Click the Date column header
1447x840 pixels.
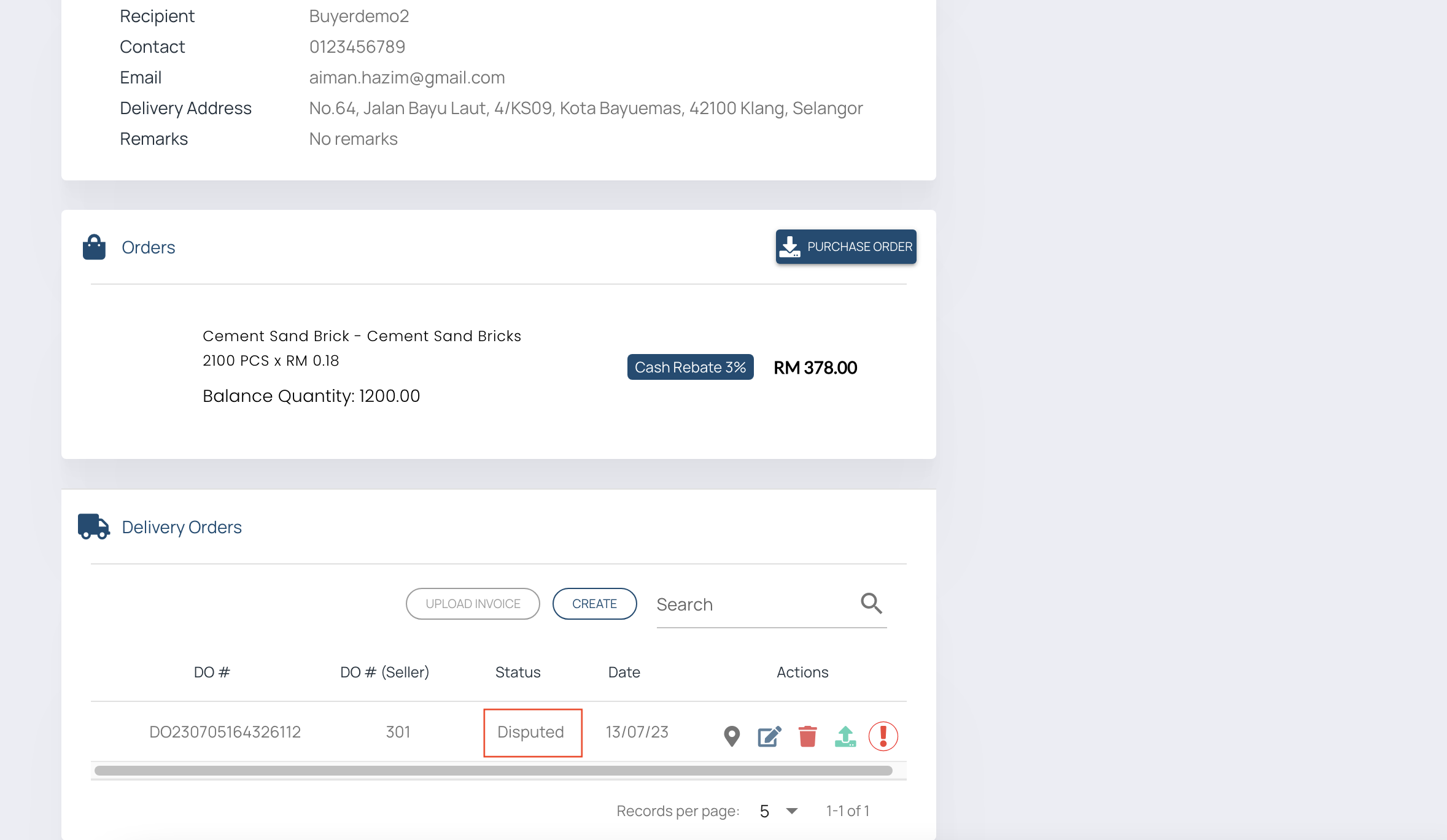(x=624, y=672)
